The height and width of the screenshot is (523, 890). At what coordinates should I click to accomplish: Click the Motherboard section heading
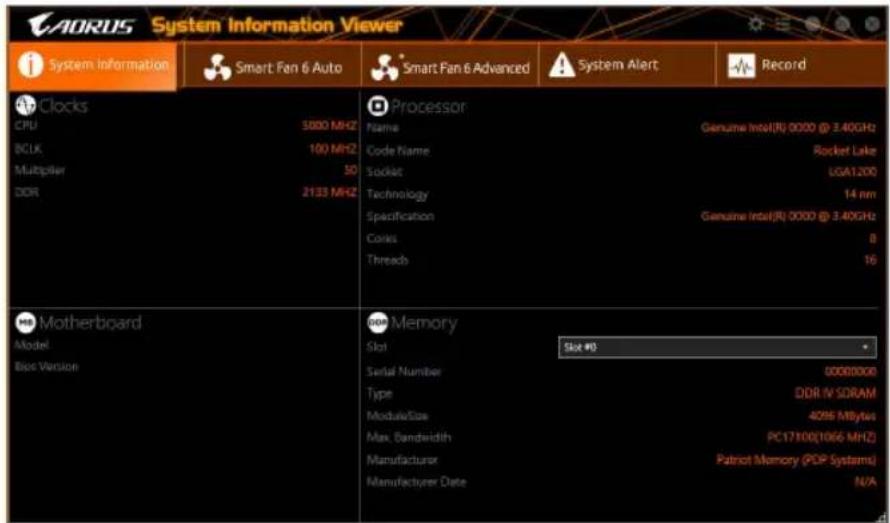[90, 323]
